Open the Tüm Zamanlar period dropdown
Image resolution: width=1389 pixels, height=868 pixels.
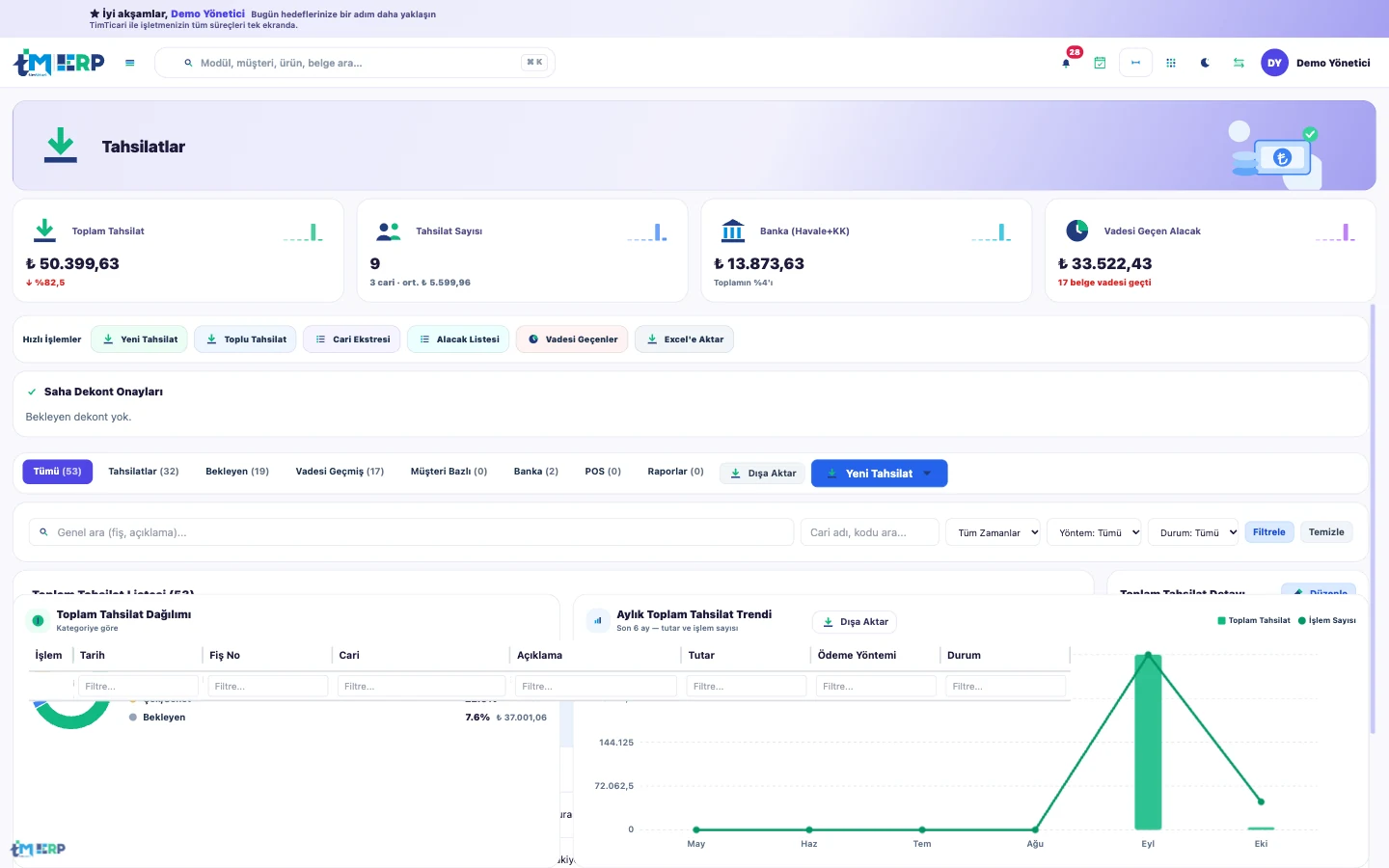[x=994, y=532]
